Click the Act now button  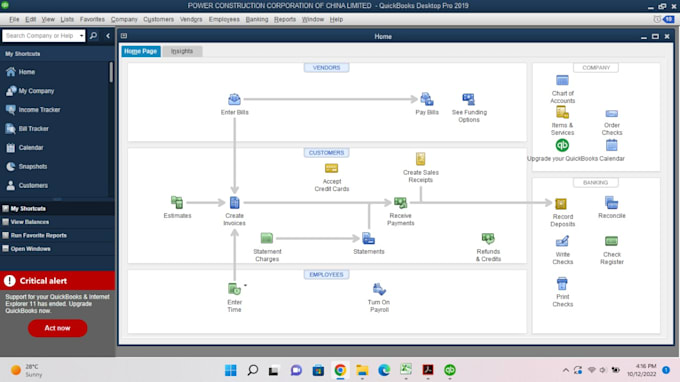click(x=57, y=328)
